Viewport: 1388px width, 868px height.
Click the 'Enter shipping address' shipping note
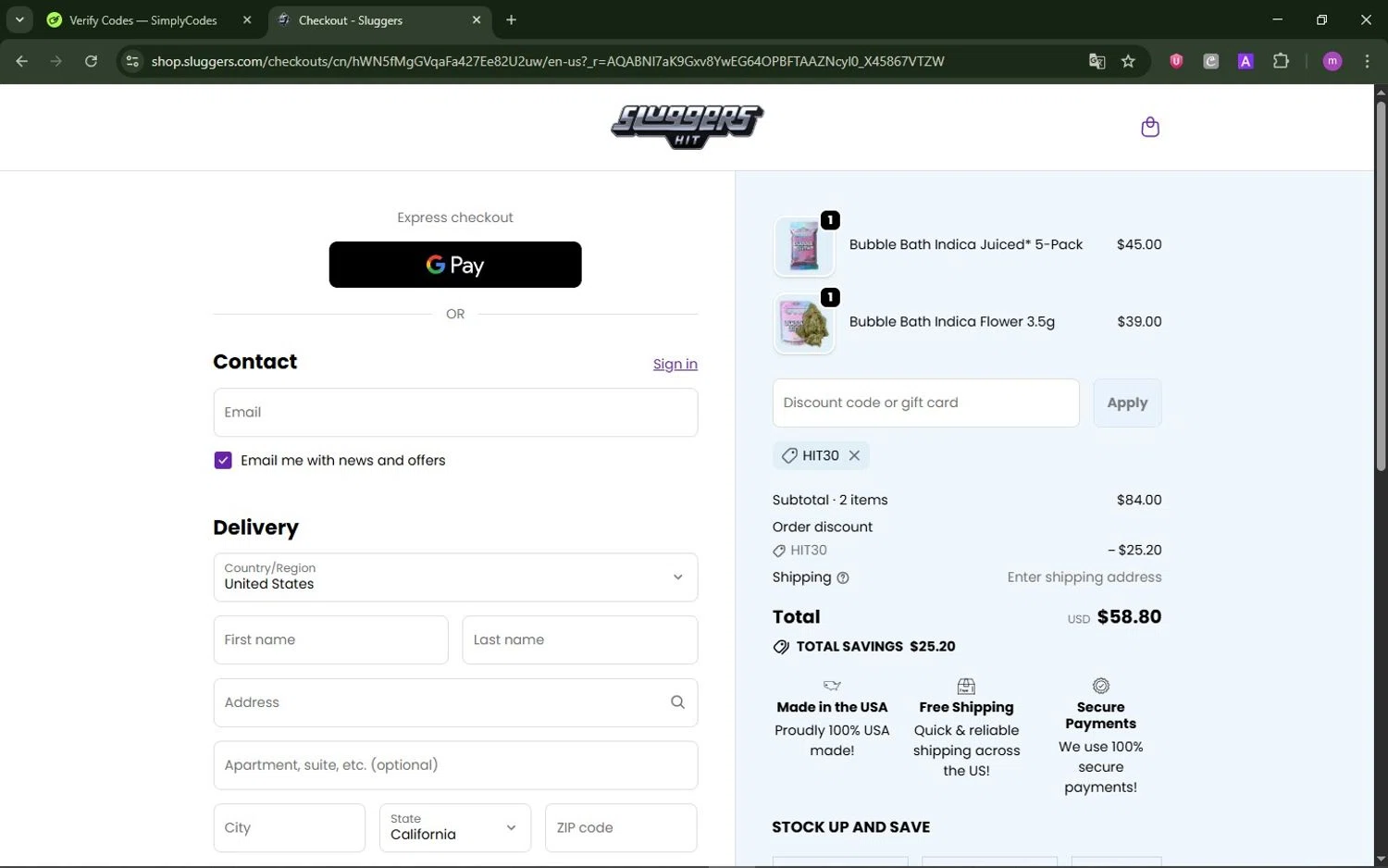click(1084, 577)
